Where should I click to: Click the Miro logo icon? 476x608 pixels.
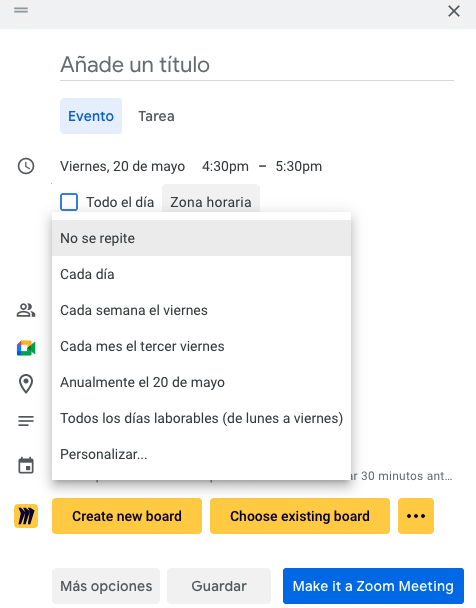click(x=26, y=516)
